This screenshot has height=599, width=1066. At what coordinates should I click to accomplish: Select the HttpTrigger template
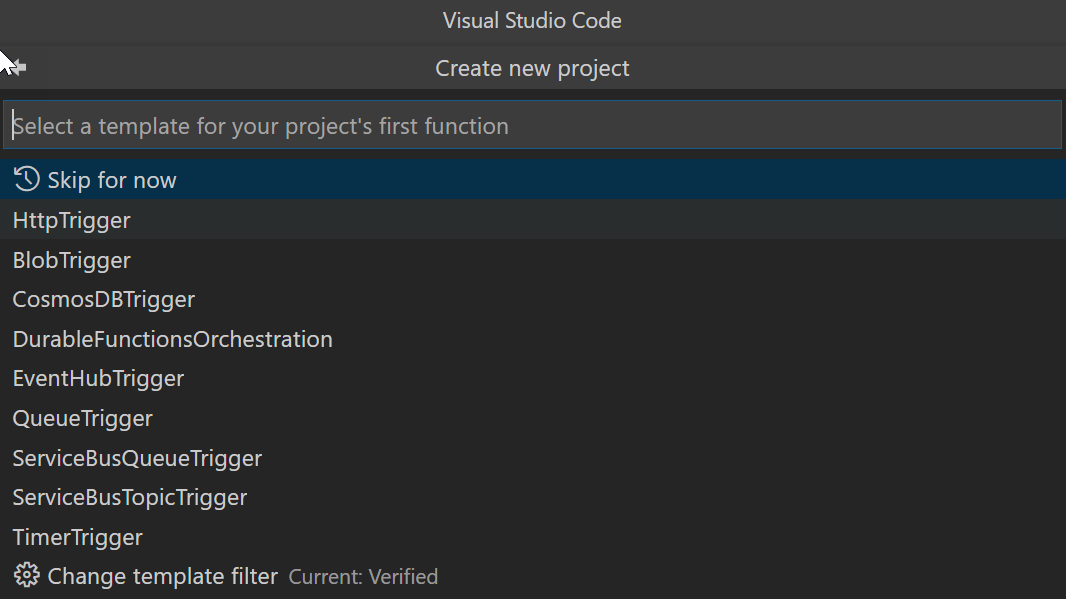point(71,220)
